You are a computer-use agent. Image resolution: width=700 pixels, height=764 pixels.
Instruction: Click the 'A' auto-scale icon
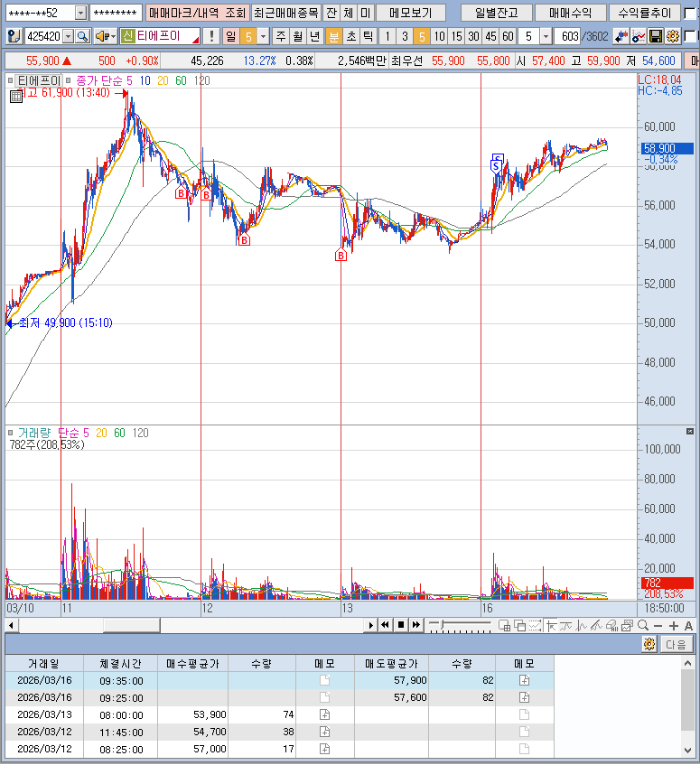point(688,626)
